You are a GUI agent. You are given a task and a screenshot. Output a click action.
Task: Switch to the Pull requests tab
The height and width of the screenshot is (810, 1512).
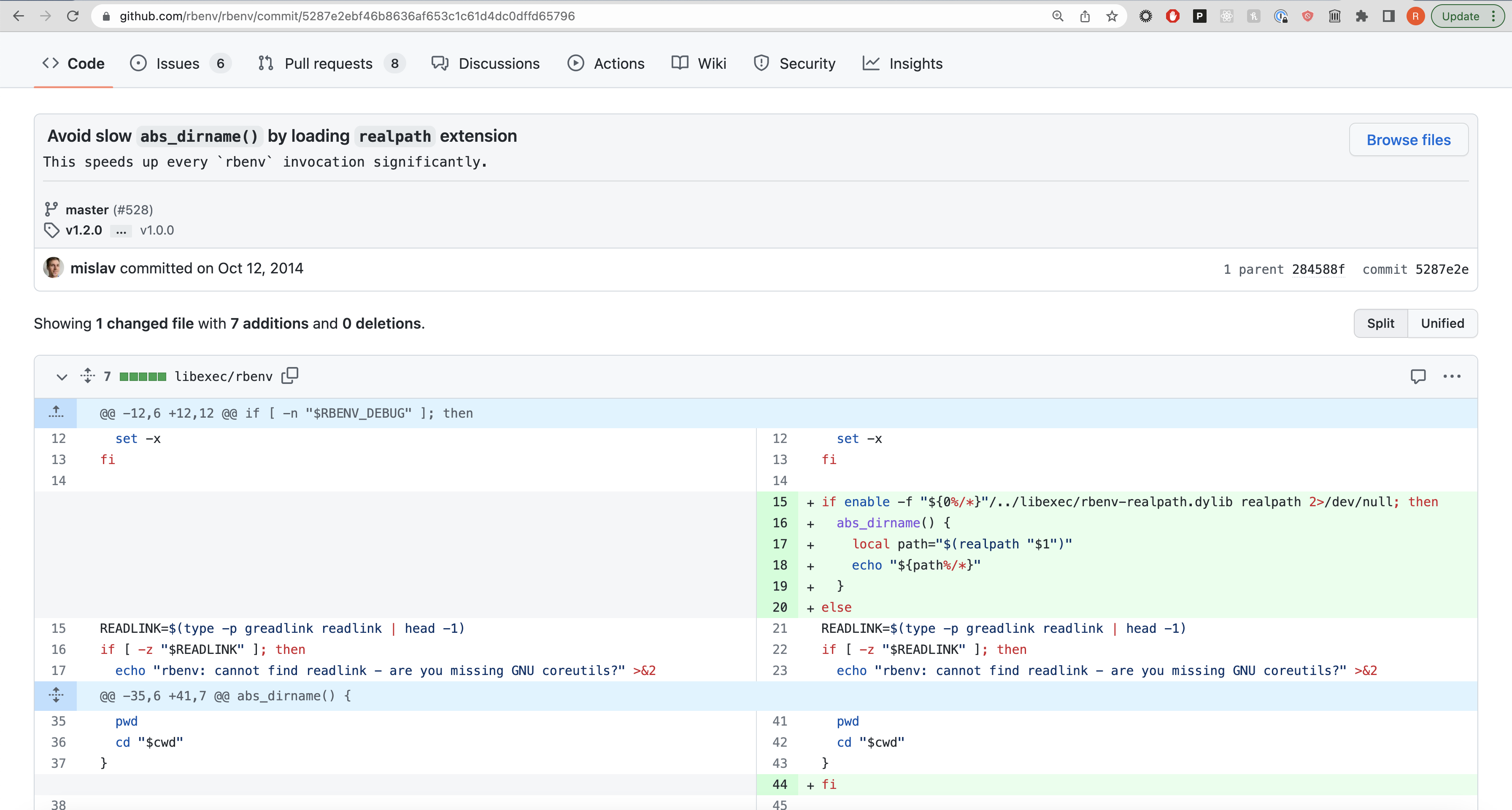[x=332, y=63]
